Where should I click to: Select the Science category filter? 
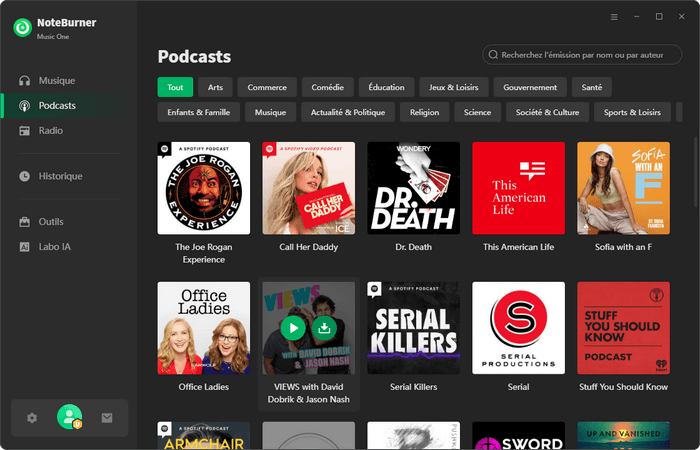click(x=477, y=112)
